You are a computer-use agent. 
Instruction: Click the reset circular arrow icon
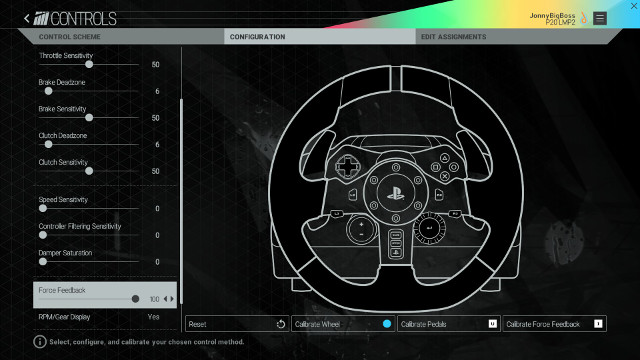(280, 324)
